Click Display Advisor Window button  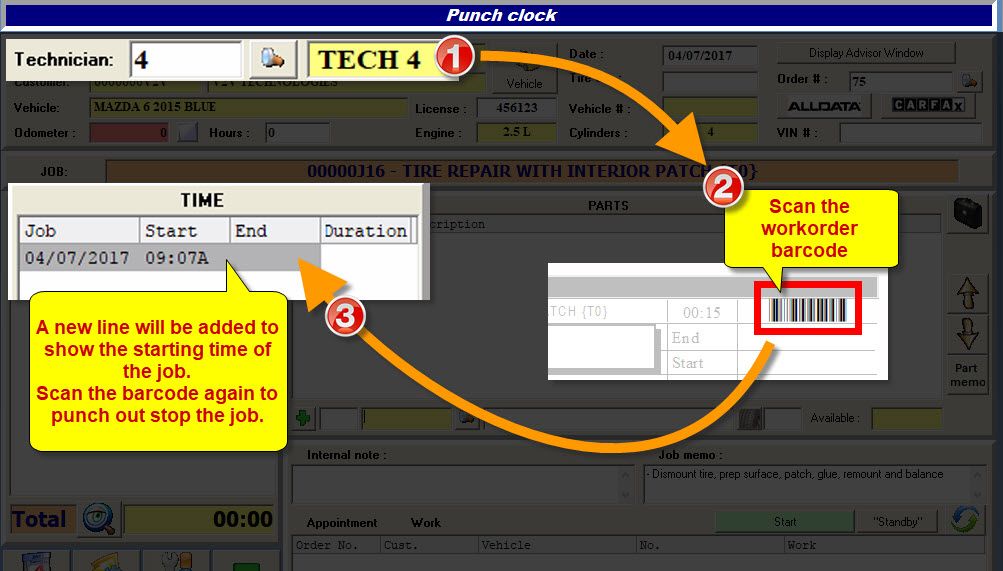pyautogui.click(x=866, y=53)
